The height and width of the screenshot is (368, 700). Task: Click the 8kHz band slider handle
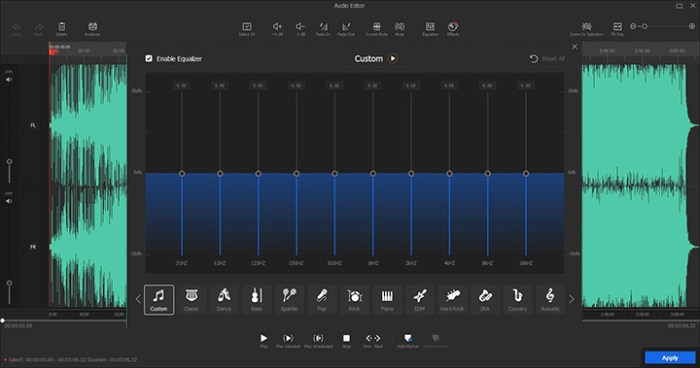coord(488,173)
